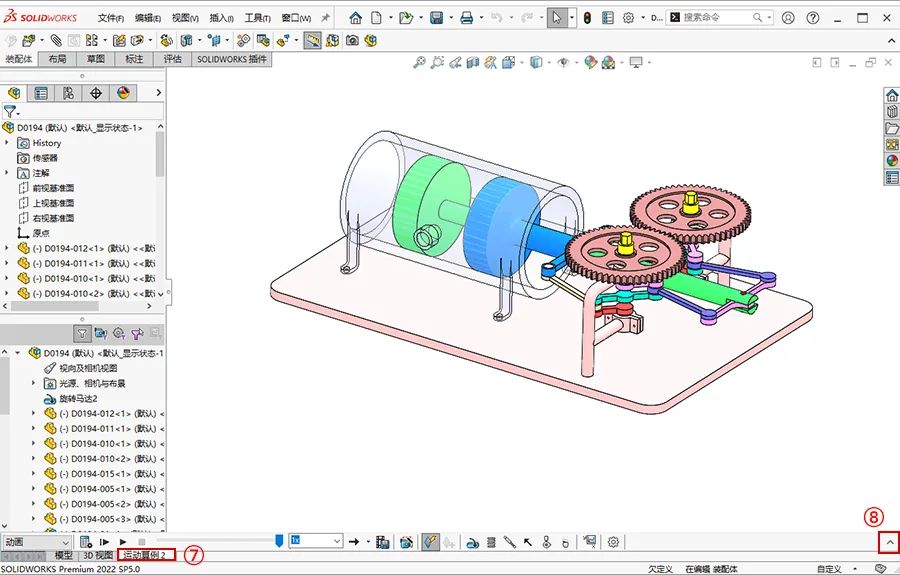
Task: Click the Print icon
Action: [467, 18]
